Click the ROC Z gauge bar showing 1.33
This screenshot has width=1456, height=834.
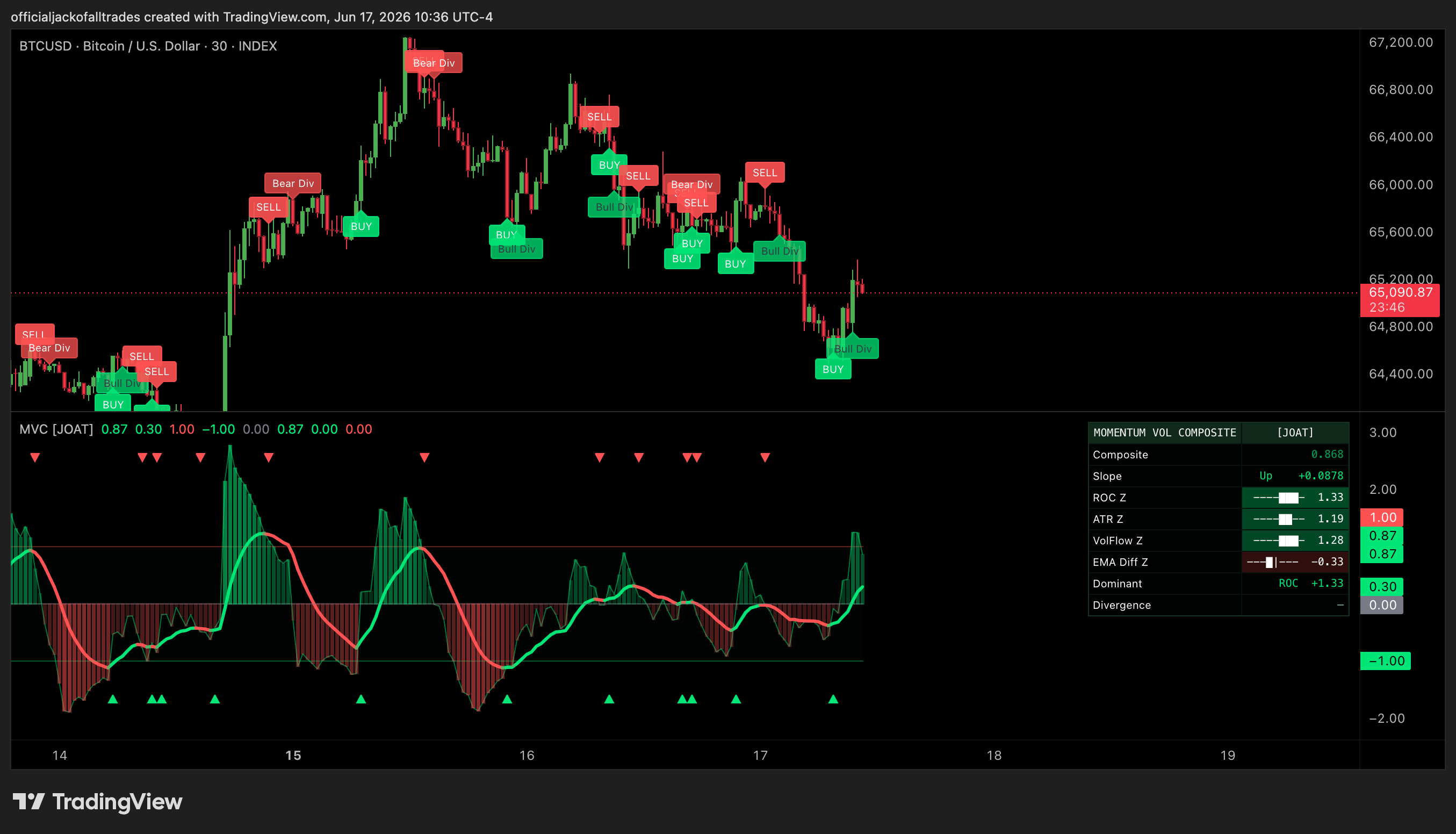tap(1295, 497)
